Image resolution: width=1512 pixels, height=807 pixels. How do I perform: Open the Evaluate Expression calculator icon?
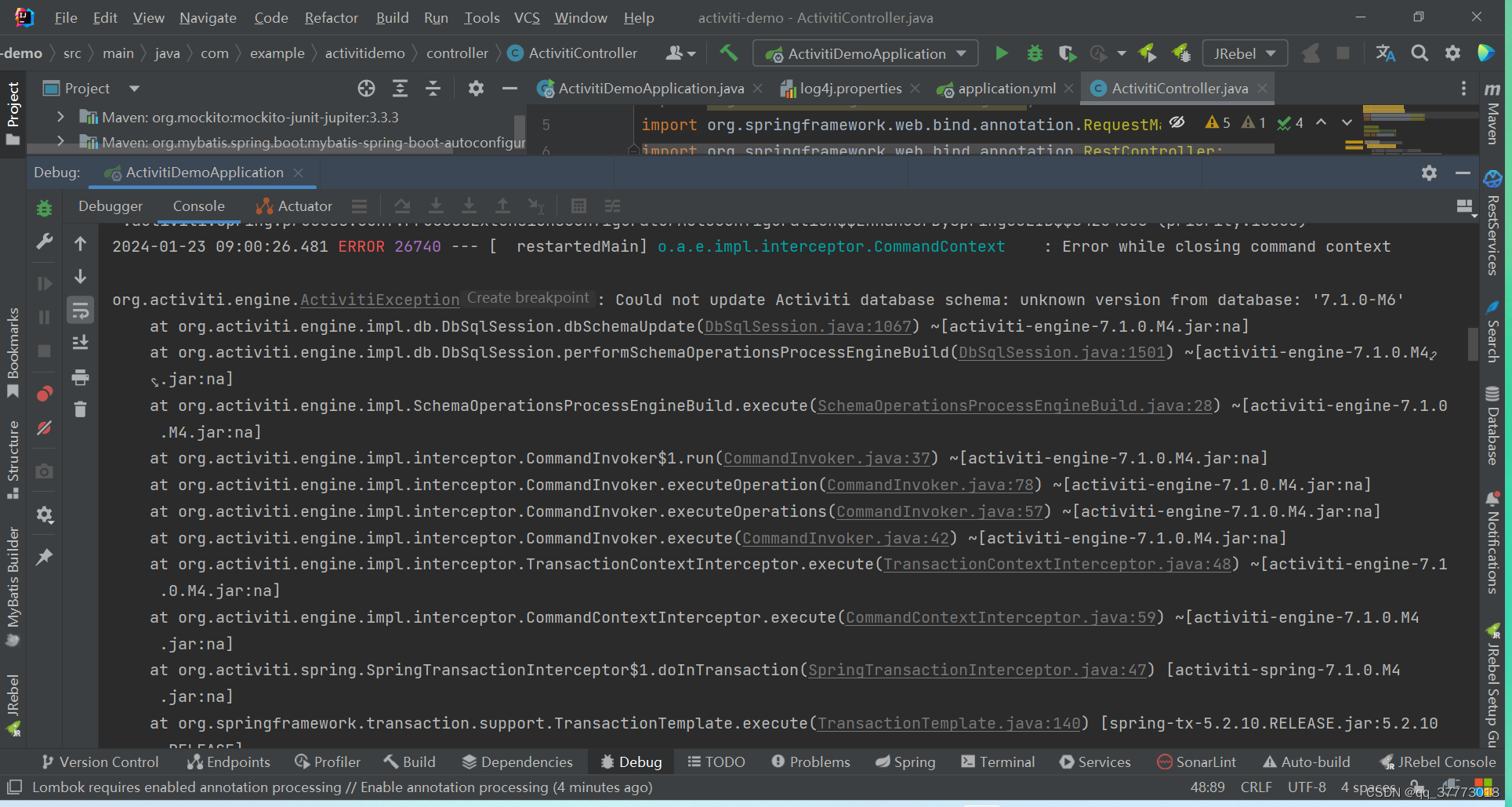coord(578,205)
